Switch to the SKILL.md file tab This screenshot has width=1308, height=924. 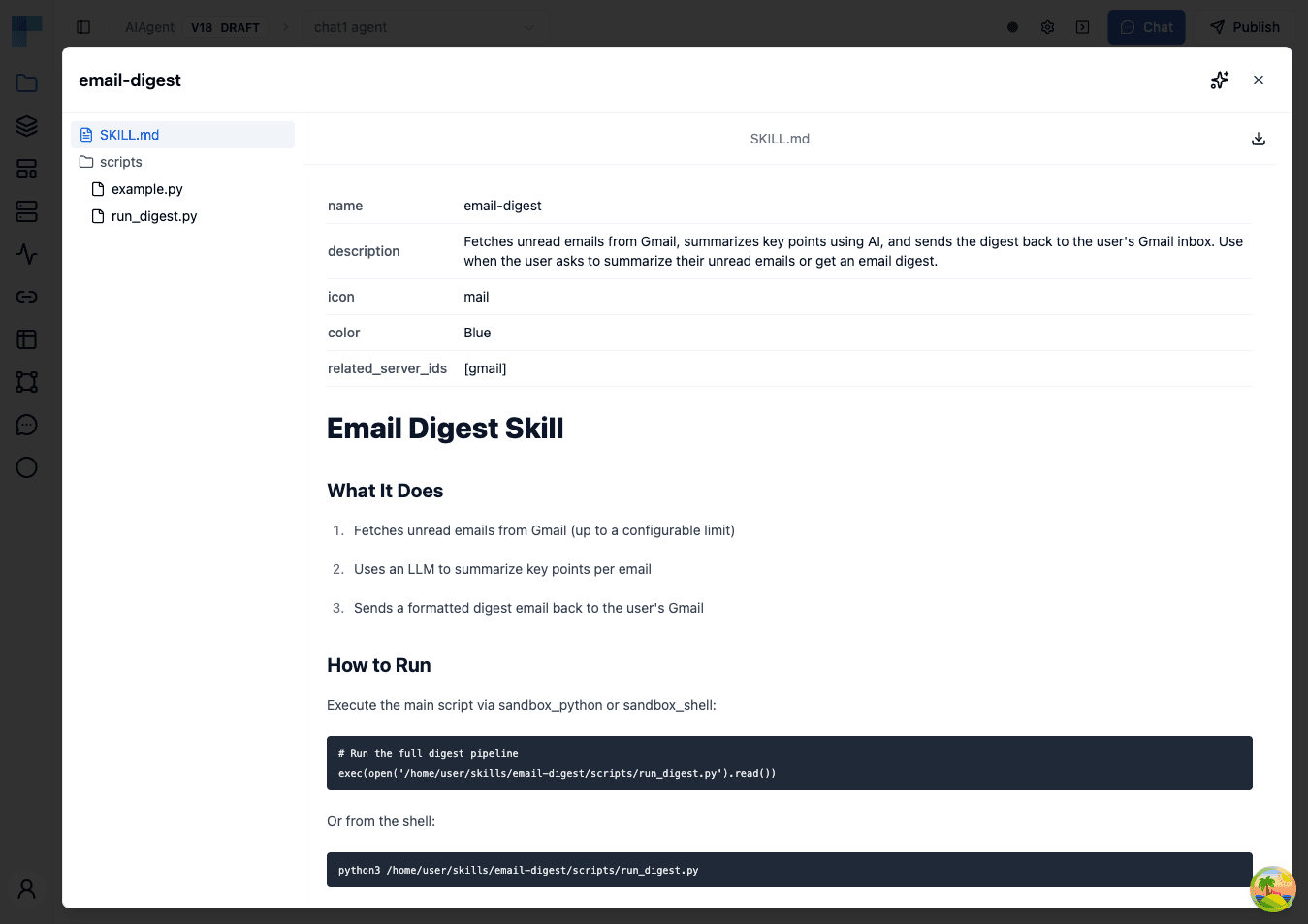(x=127, y=134)
